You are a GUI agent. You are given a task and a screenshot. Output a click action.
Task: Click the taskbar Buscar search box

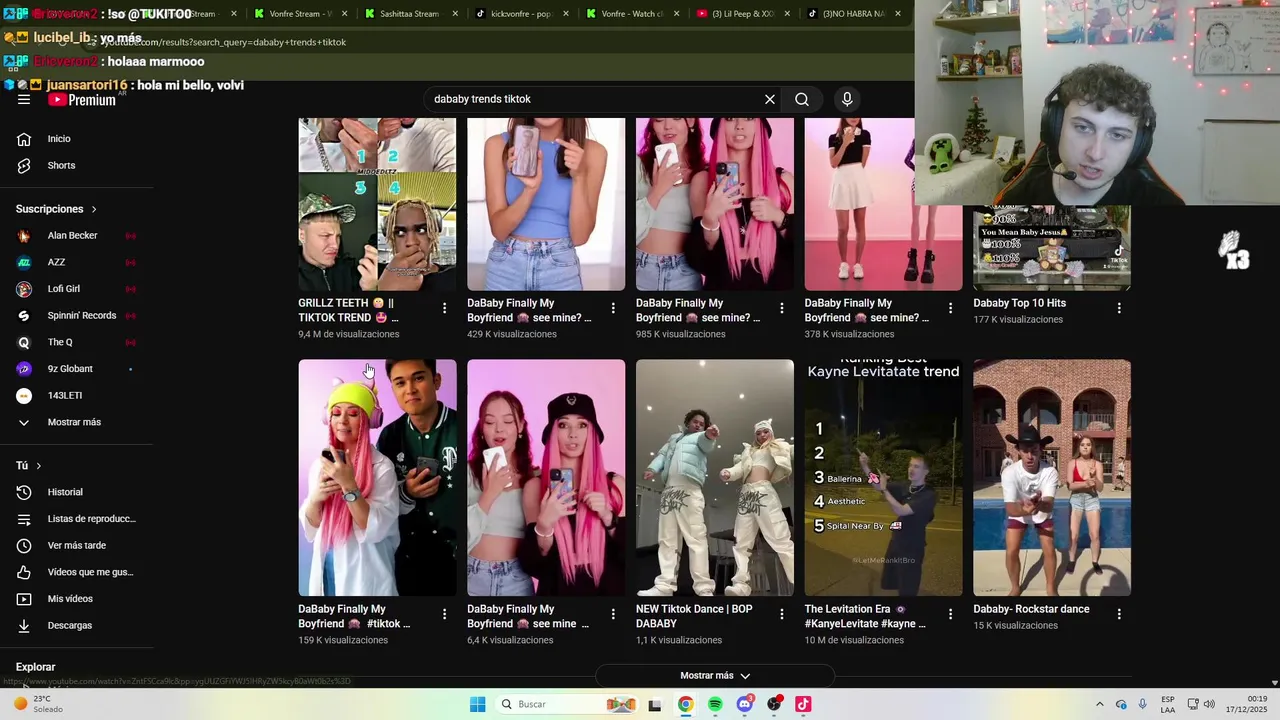click(x=567, y=704)
